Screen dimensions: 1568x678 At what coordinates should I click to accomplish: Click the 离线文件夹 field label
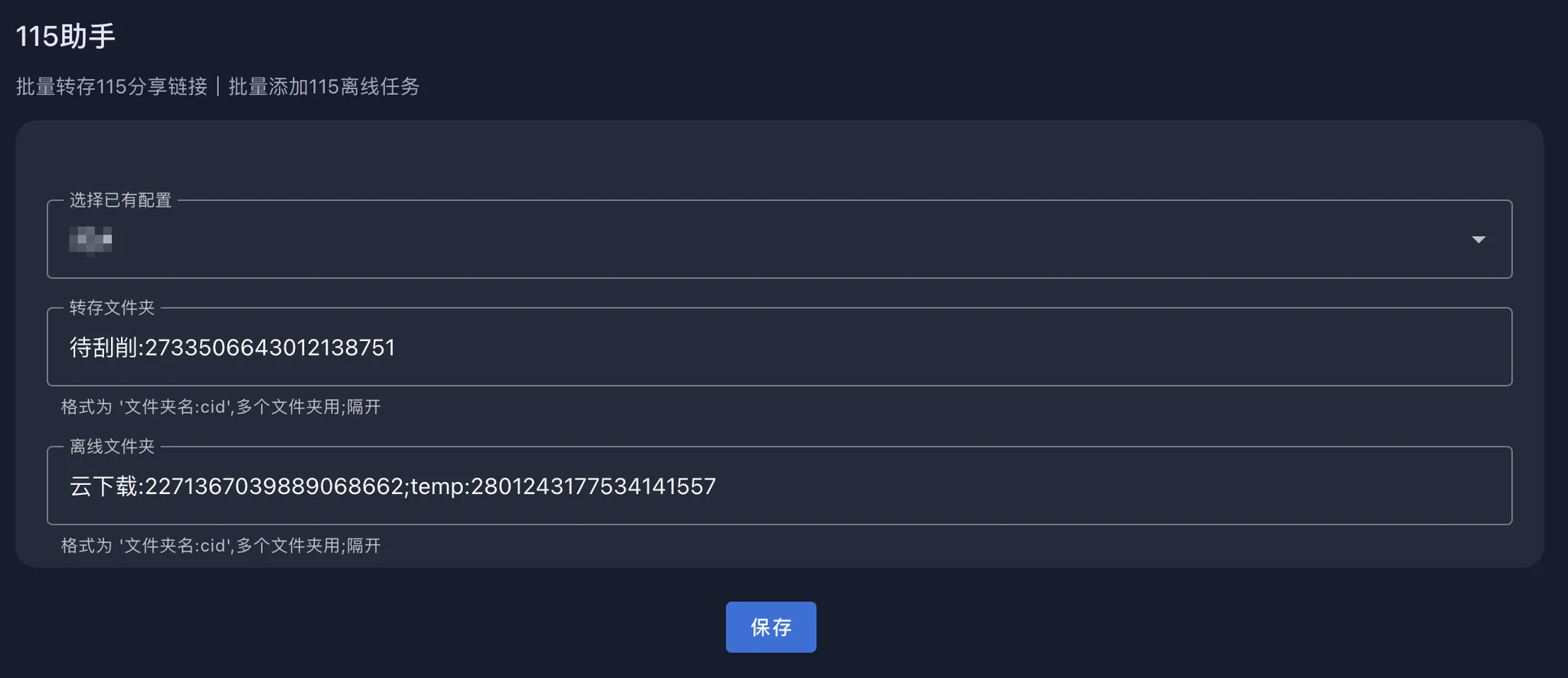tap(112, 446)
